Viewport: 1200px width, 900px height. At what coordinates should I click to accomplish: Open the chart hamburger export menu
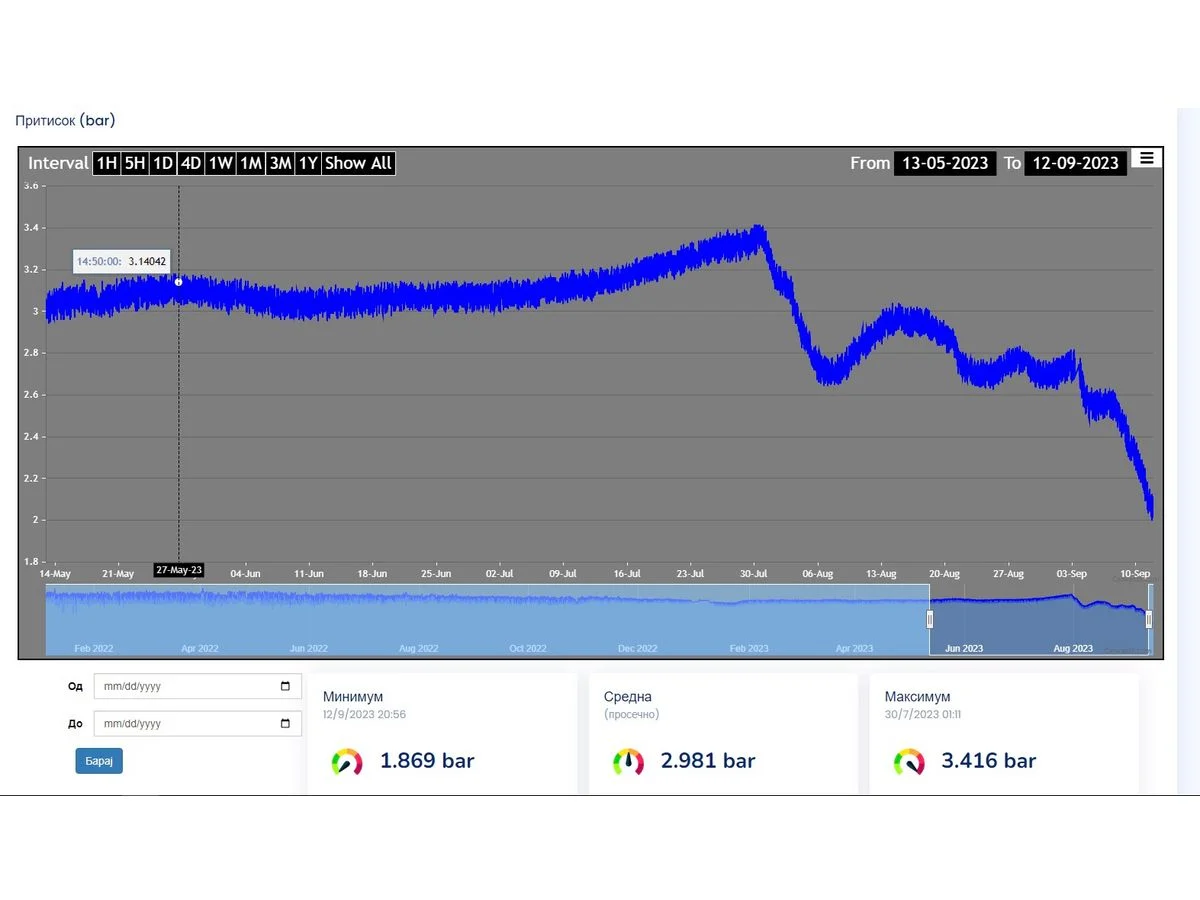1146,158
